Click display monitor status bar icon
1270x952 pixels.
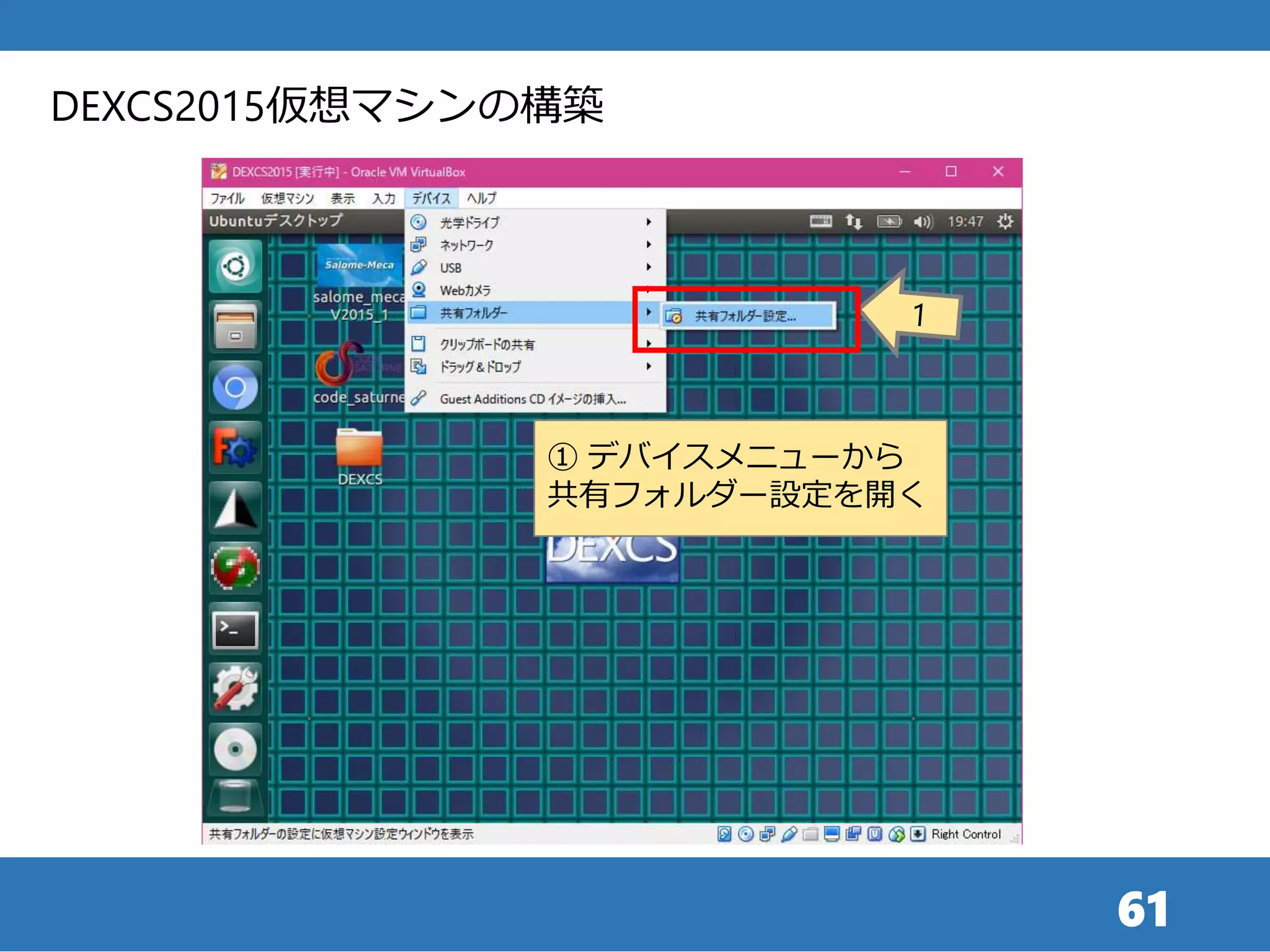[832, 834]
